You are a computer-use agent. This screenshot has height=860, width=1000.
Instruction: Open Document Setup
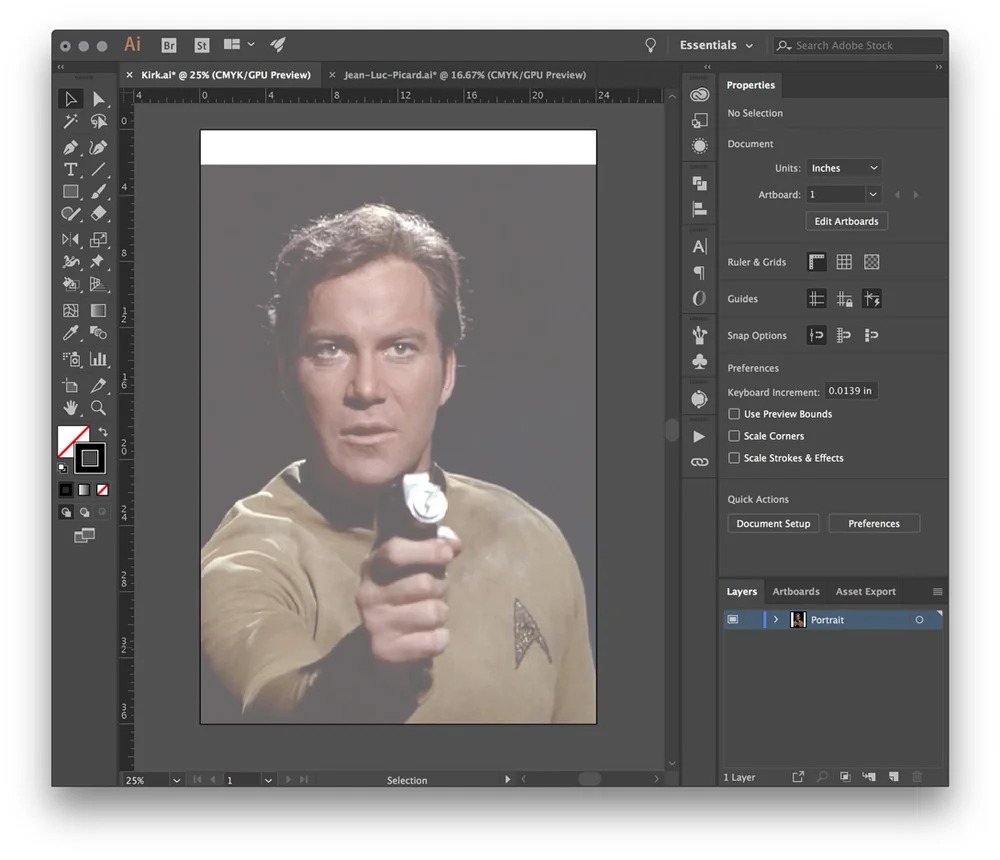coord(773,523)
